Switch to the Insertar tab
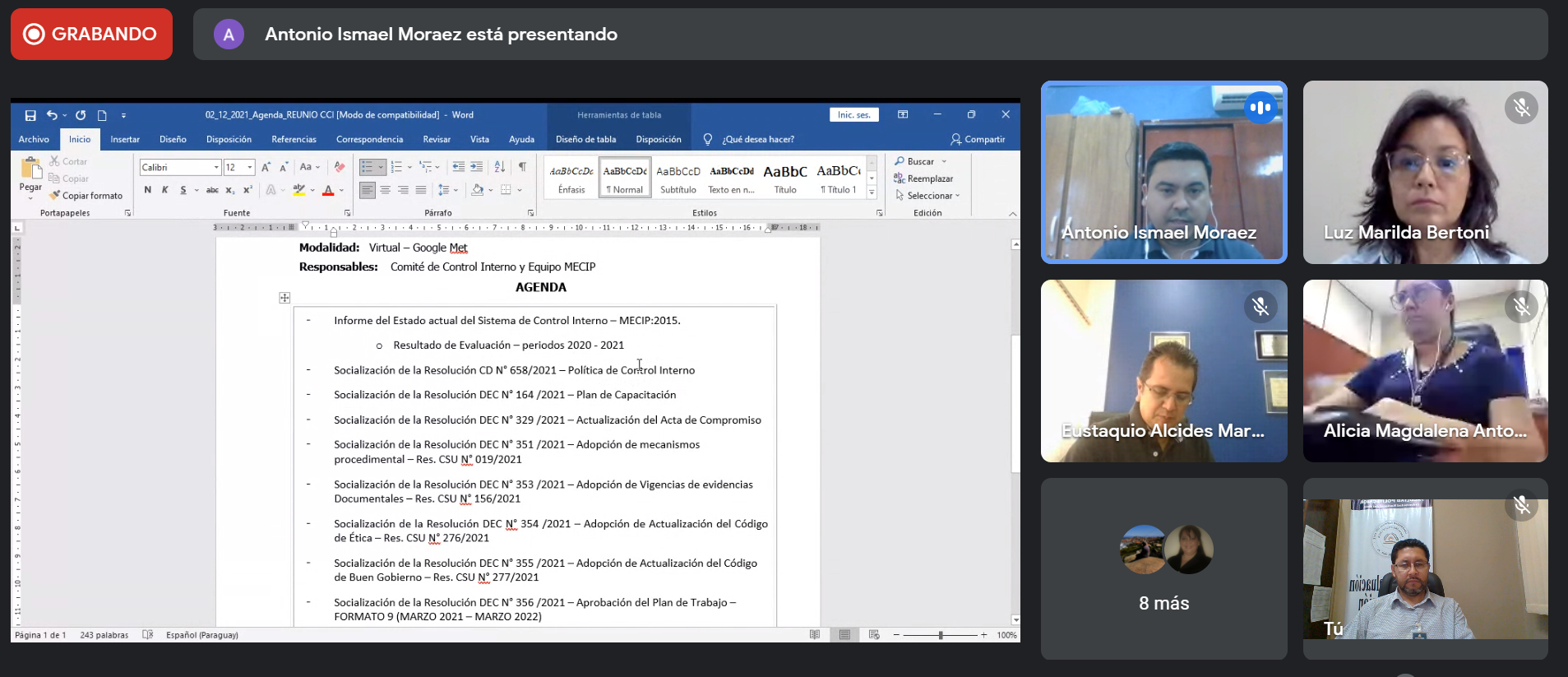The image size is (1568, 677). tap(125, 139)
